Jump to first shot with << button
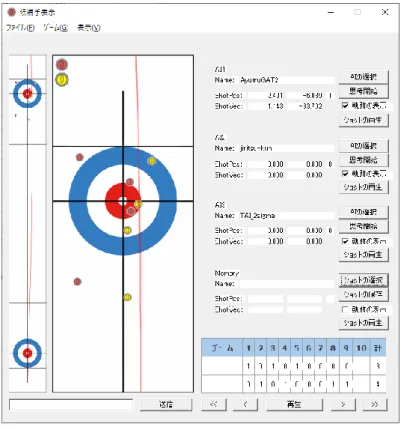 coord(214,405)
